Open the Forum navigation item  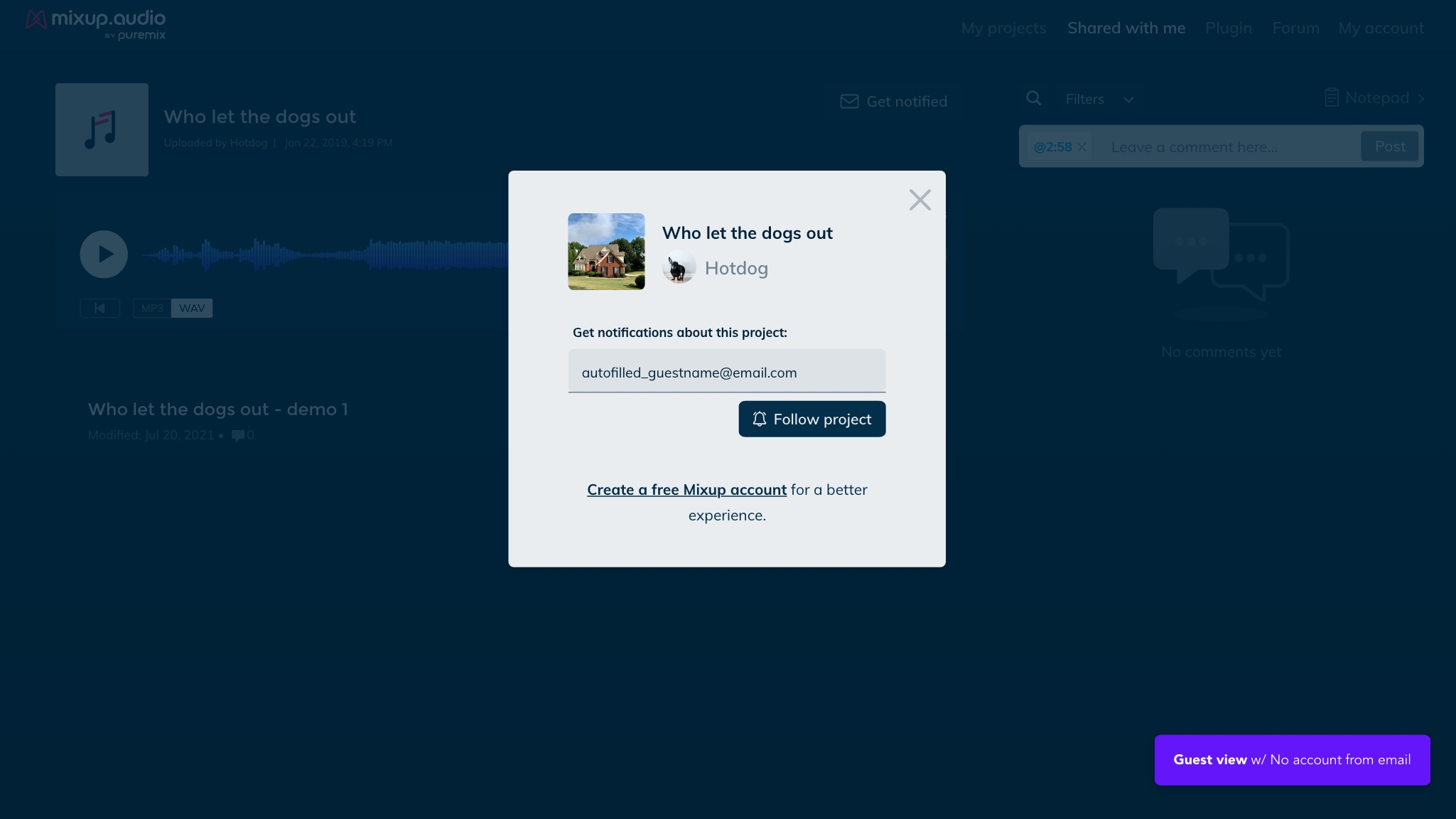1295,28
